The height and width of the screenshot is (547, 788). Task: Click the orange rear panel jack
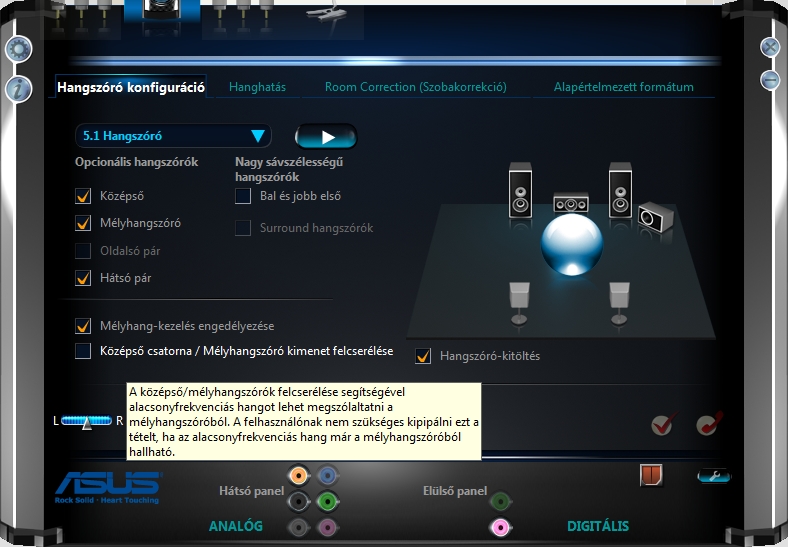[x=299, y=475]
